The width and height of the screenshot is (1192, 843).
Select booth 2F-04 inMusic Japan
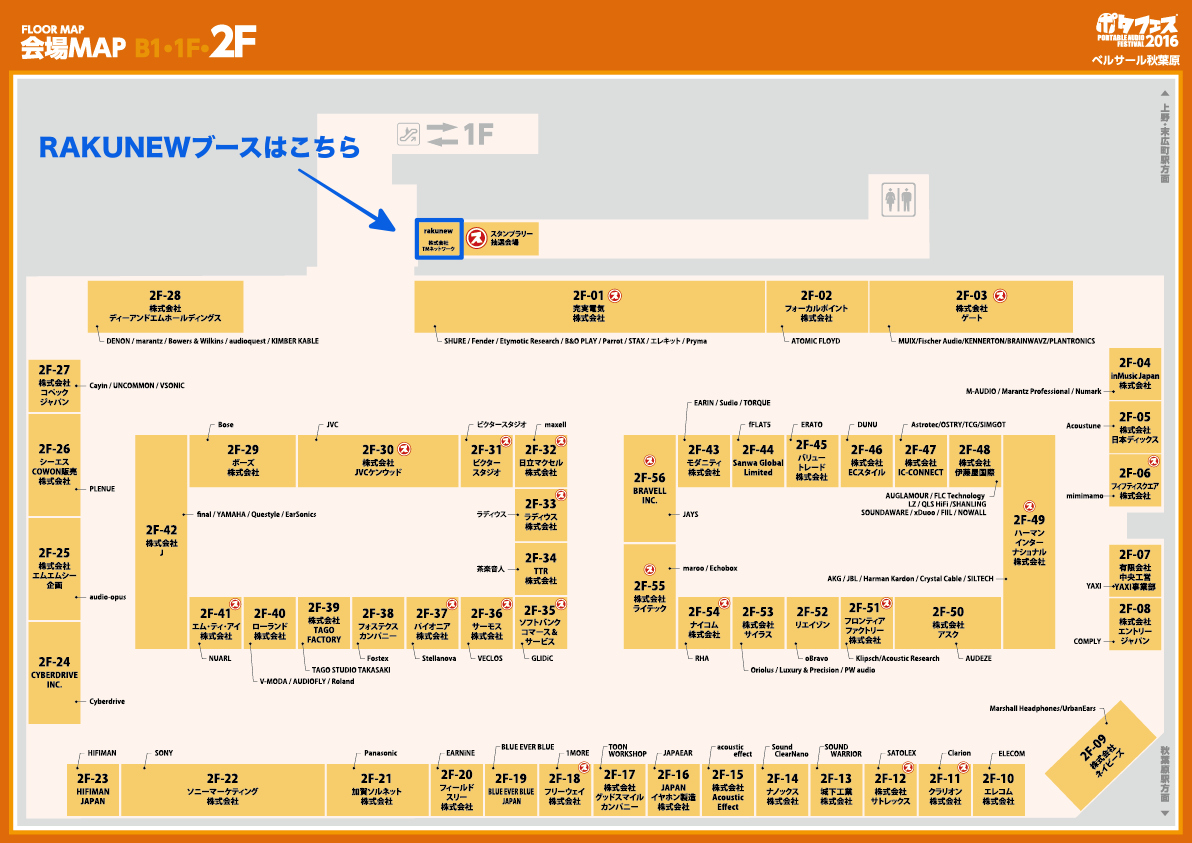pos(1134,373)
